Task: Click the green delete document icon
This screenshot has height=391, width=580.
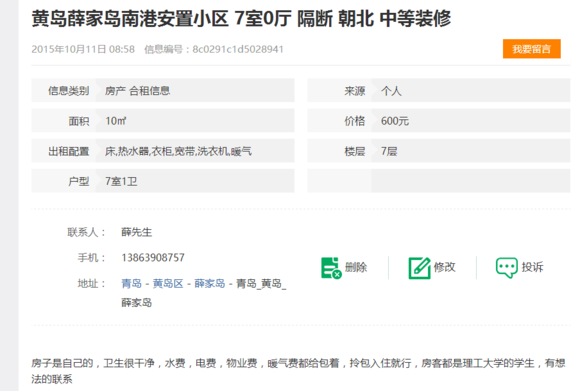Action: click(331, 267)
